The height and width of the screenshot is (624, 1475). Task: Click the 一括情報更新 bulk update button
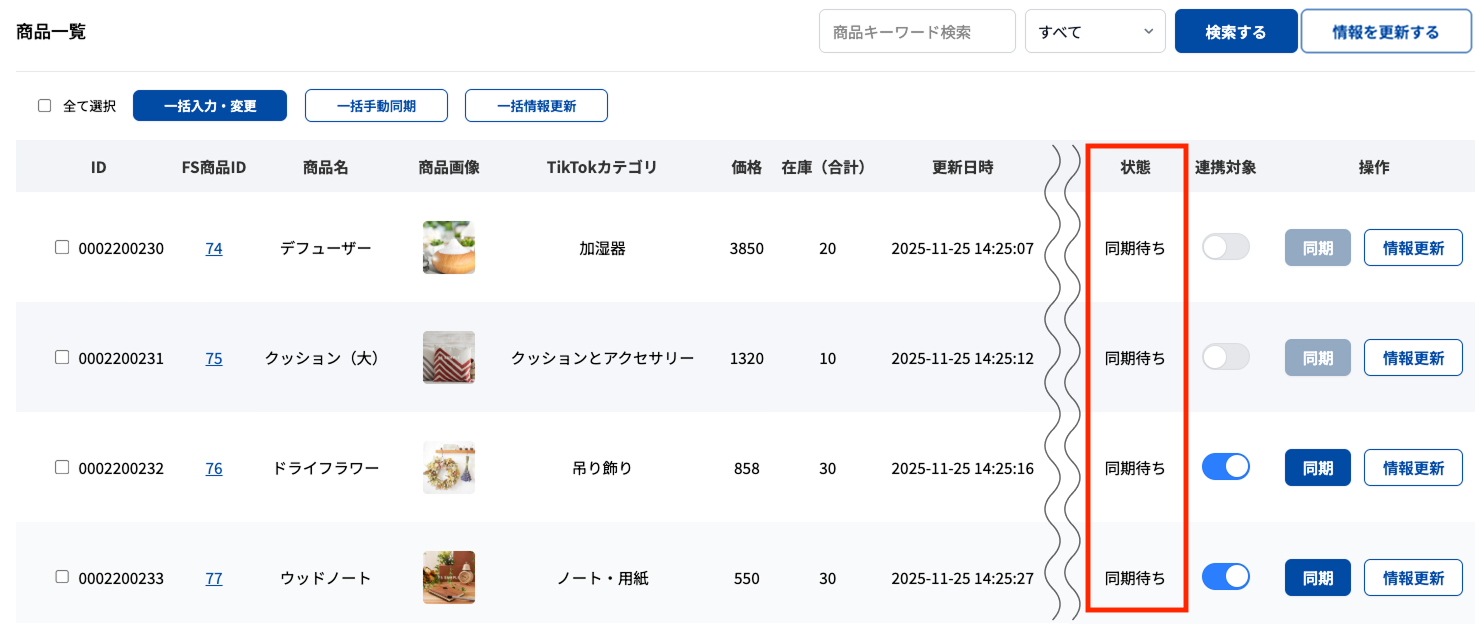536,105
